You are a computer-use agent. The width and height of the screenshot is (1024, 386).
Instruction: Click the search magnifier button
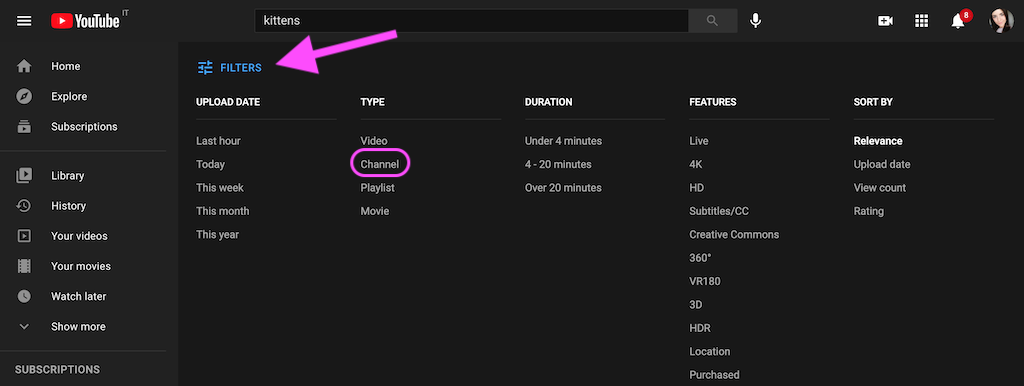[712, 21]
